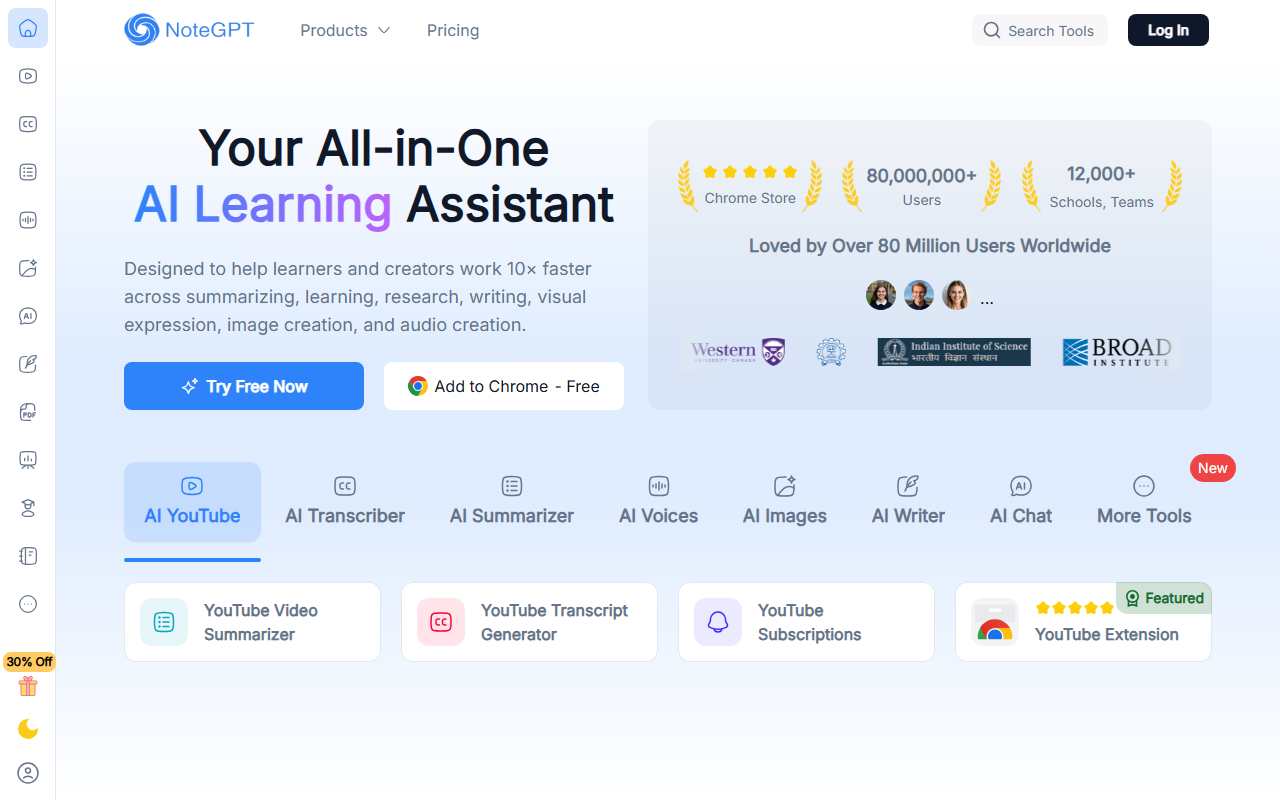Select the AI Images tab
1280x800 pixels.
tap(785, 502)
